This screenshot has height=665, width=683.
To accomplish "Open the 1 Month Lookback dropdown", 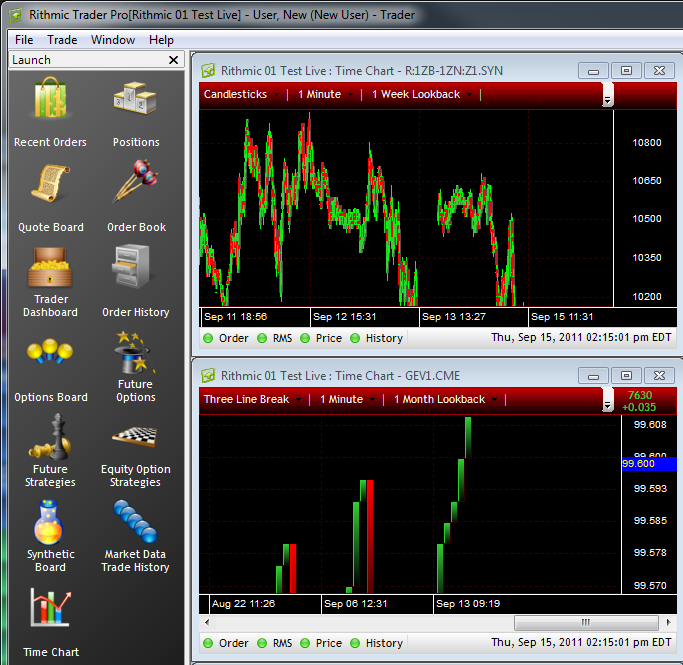I will click(446, 399).
